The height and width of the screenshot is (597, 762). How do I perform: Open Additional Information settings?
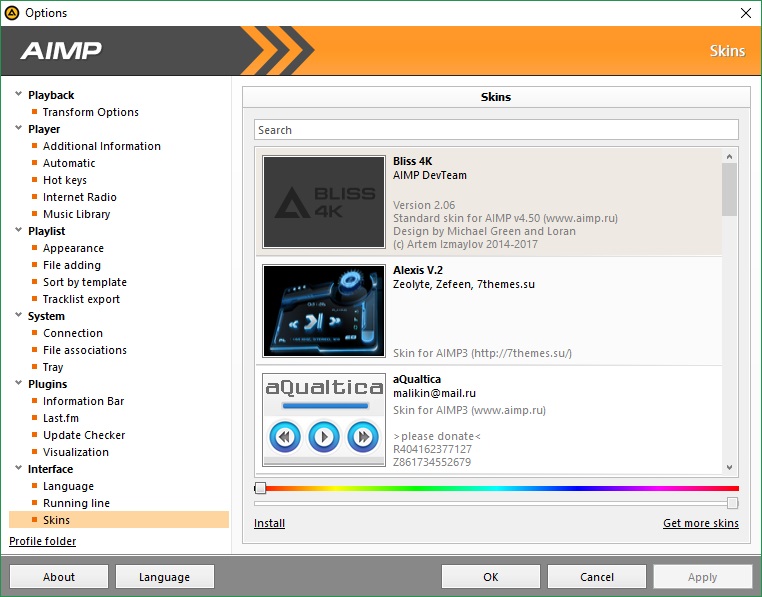(102, 146)
